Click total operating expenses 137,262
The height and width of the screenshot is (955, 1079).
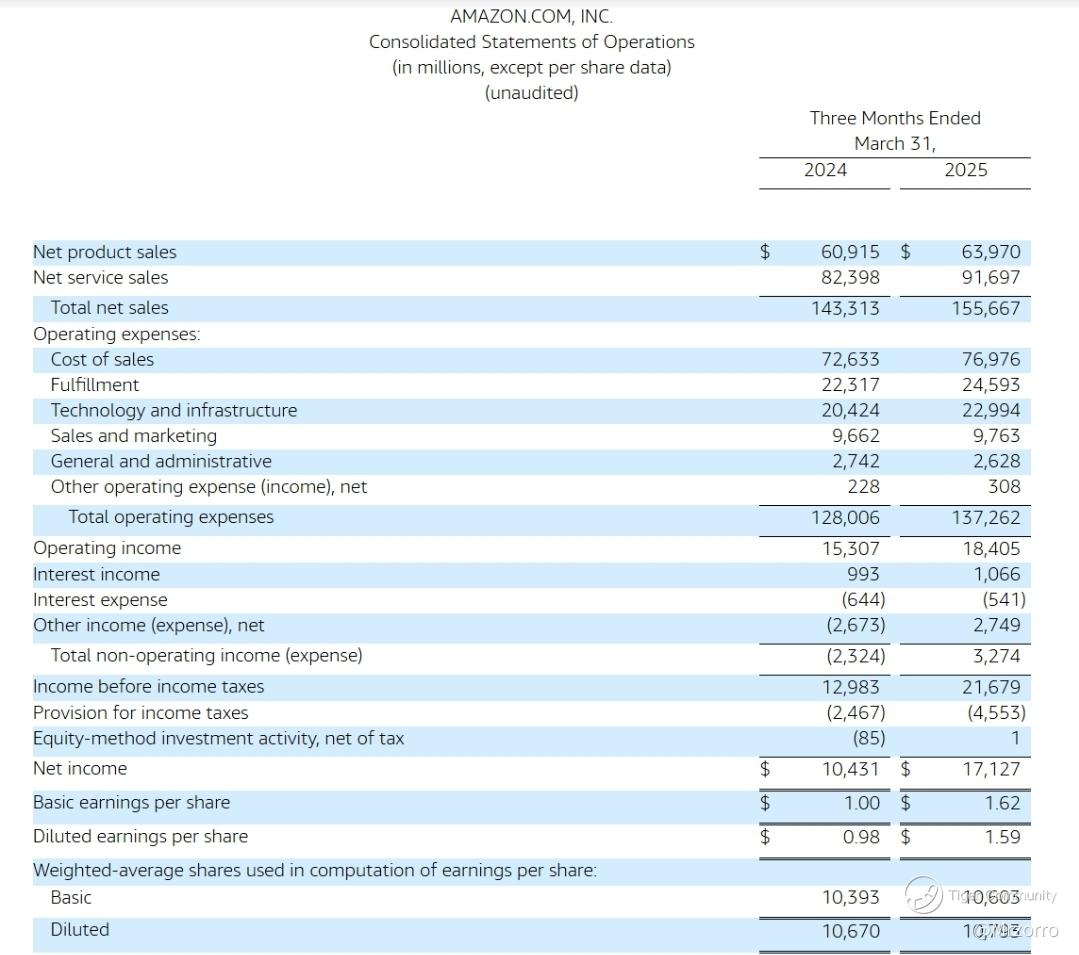(x=986, y=517)
